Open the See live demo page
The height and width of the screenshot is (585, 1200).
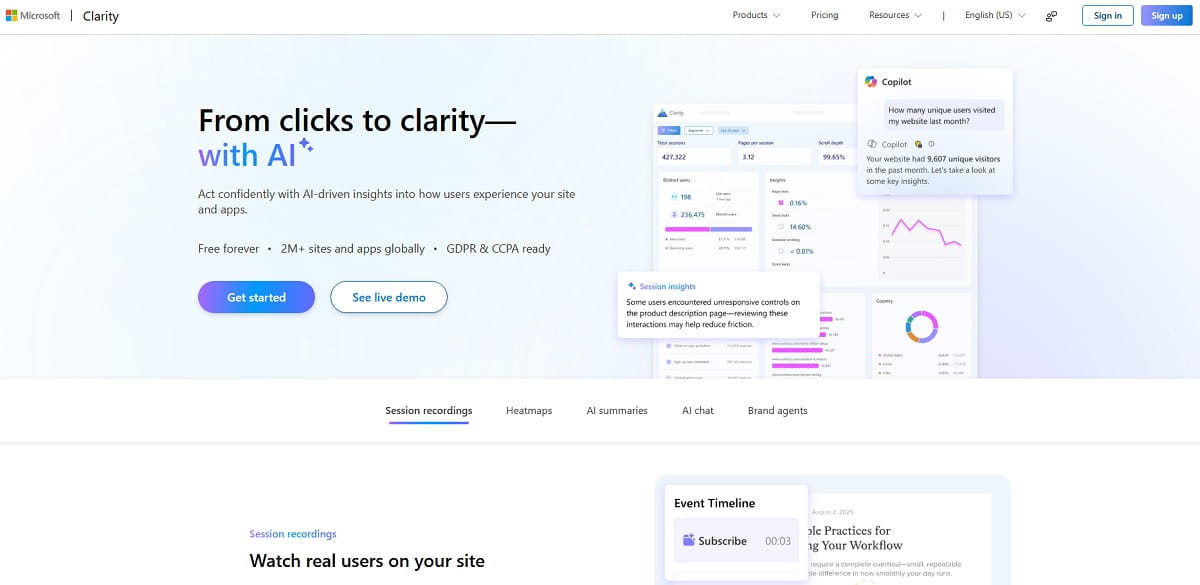coord(389,297)
